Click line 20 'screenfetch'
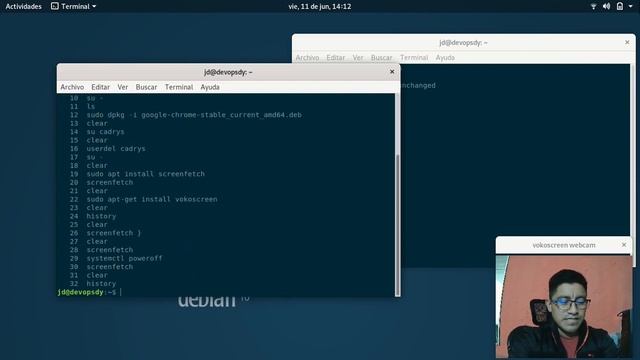640x360 pixels. coord(109,182)
